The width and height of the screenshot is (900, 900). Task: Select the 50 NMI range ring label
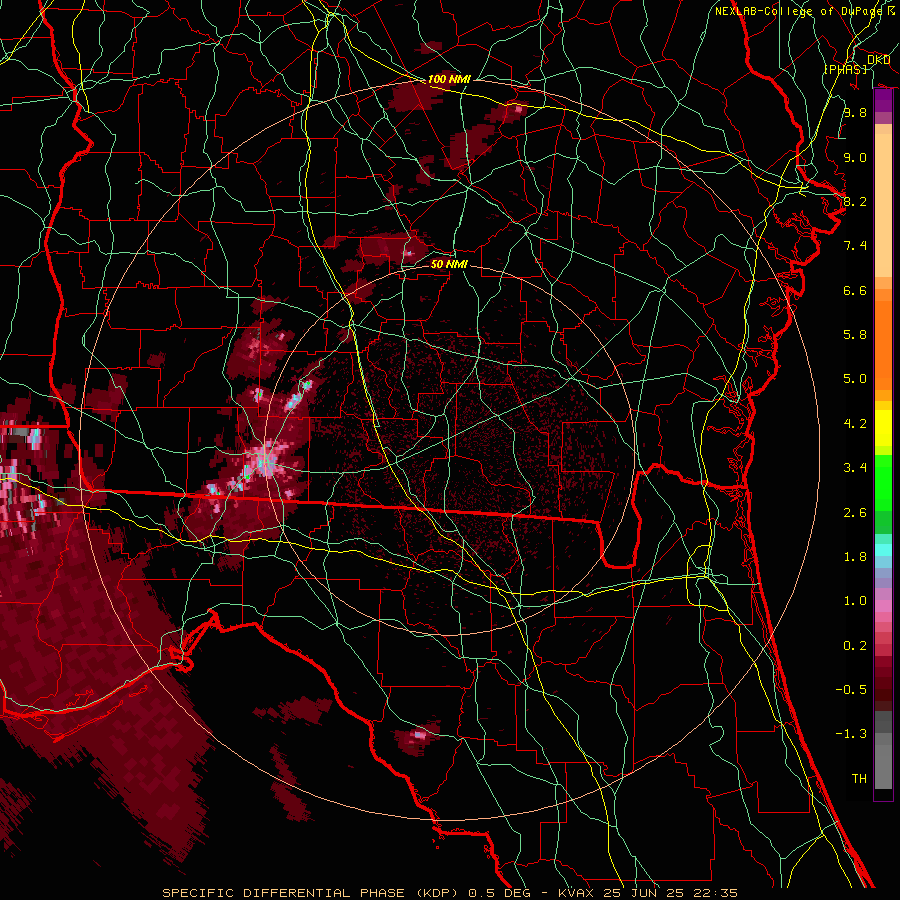(449, 264)
